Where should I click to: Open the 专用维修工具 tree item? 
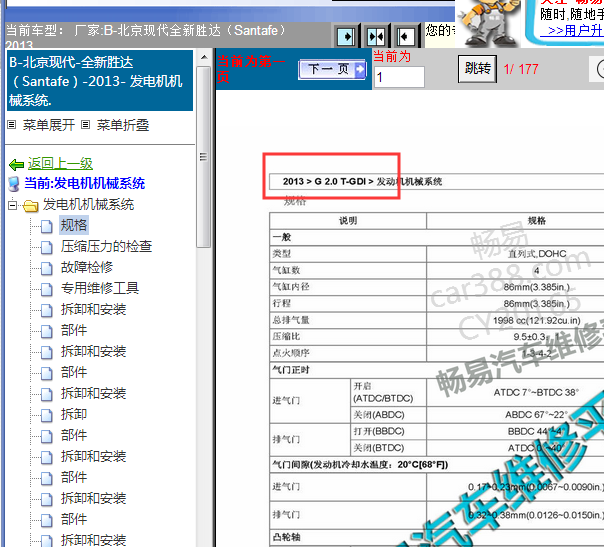coord(100,289)
